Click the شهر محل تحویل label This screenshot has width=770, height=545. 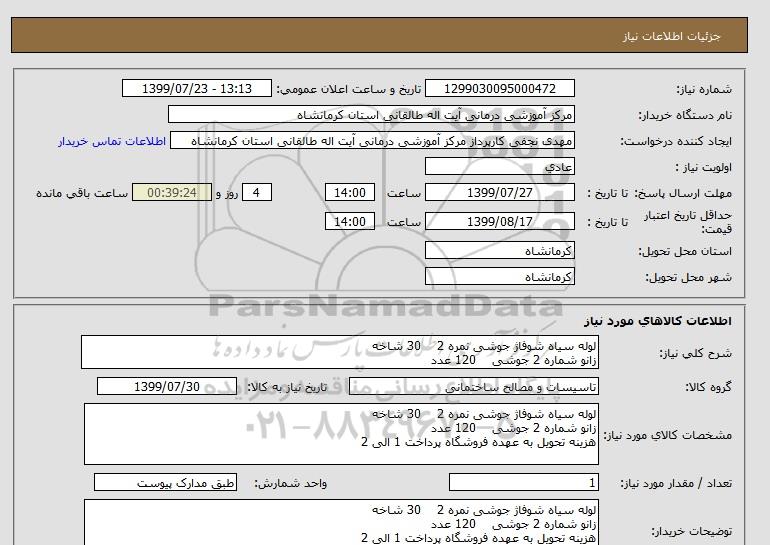tap(688, 277)
